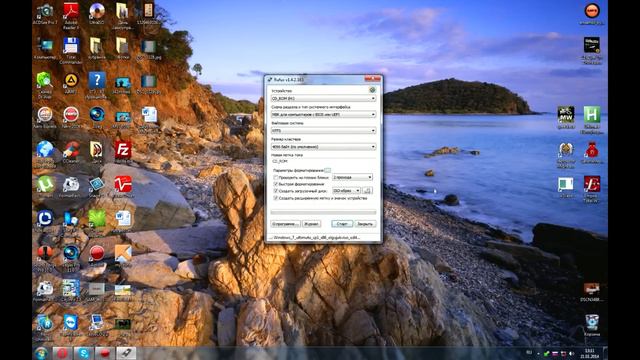Switch to Rufus taskbar button
The height and width of the screenshot is (360, 640).
coord(126,353)
